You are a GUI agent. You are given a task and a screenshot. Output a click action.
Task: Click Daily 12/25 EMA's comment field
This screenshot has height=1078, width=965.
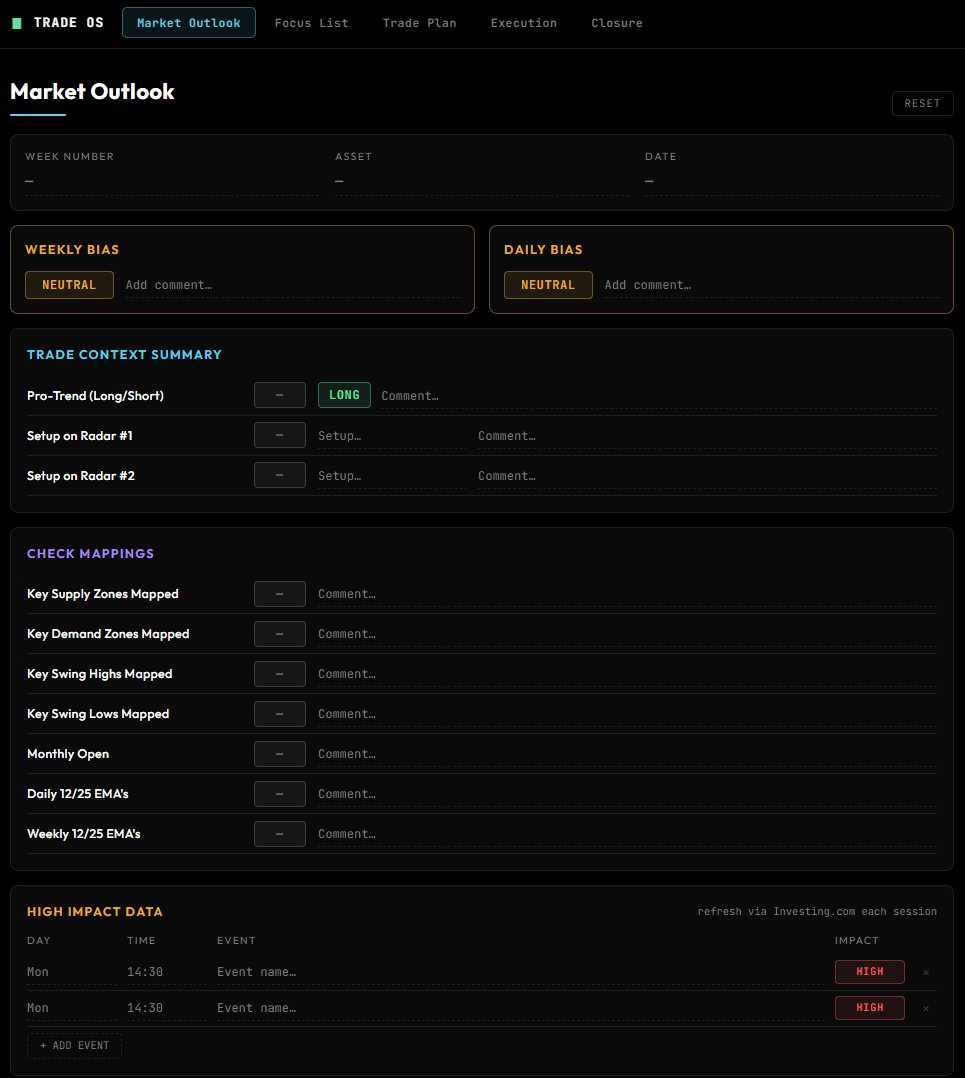point(628,794)
